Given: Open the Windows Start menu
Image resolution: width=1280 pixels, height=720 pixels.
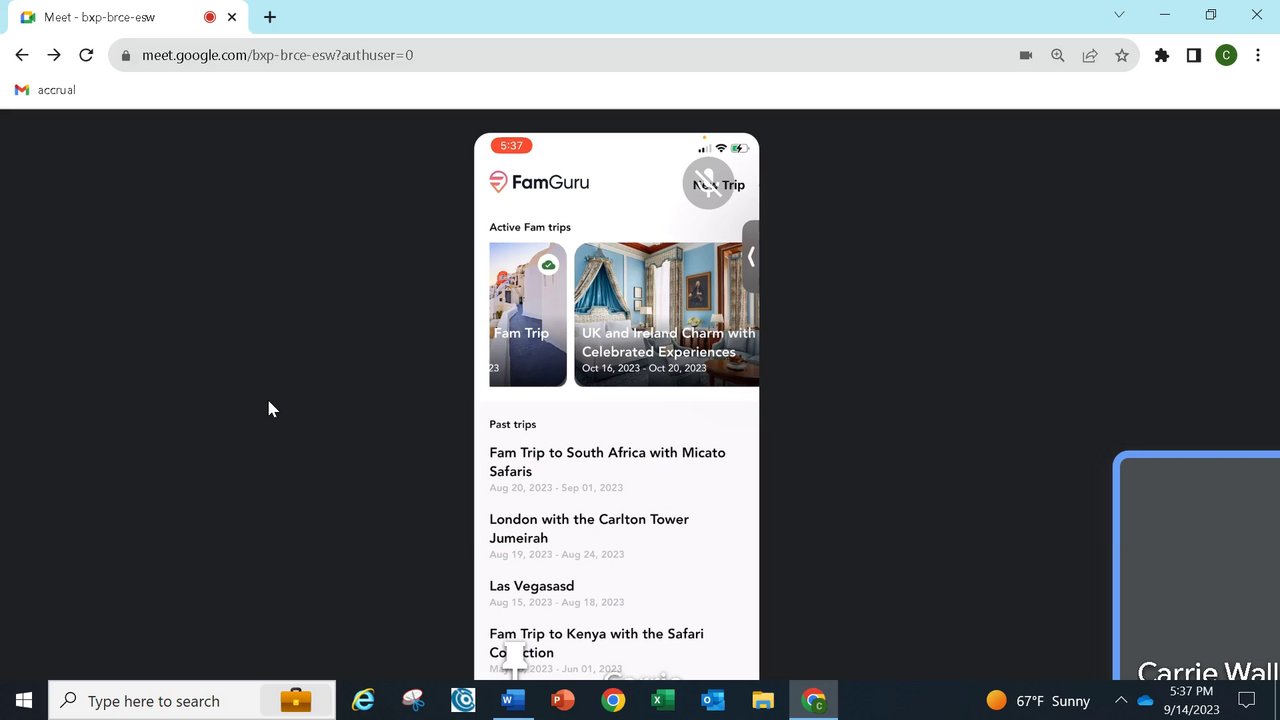Looking at the screenshot, I should coord(24,700).
